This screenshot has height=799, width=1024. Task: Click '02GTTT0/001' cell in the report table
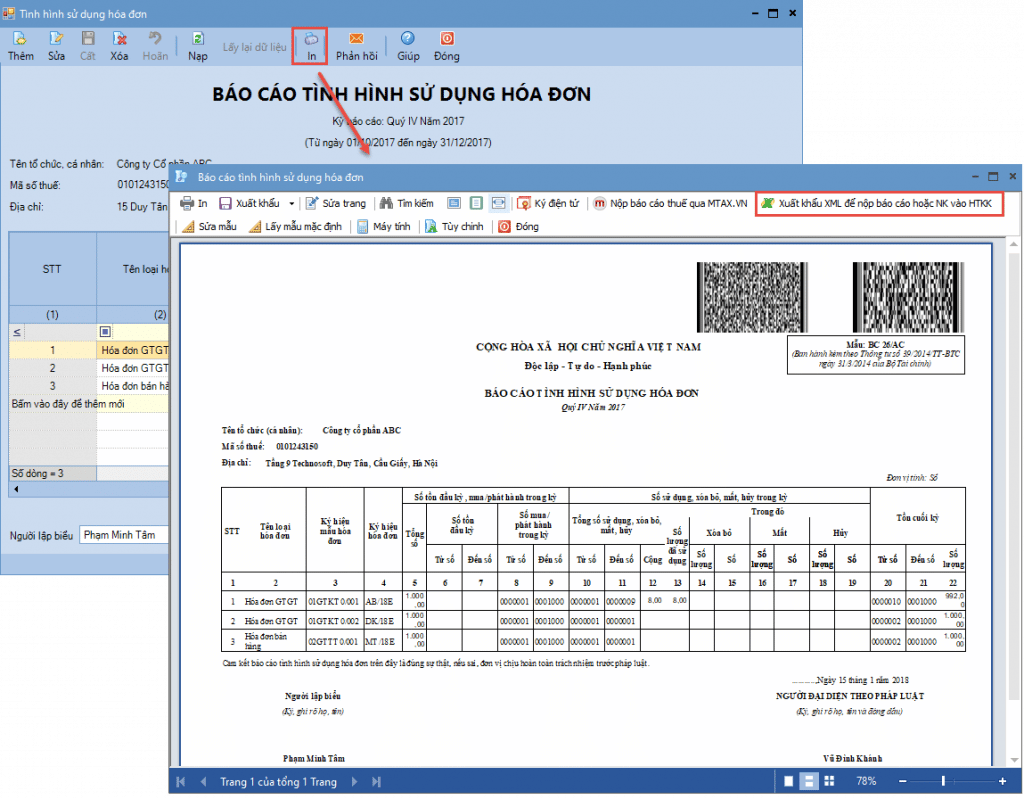334,642
